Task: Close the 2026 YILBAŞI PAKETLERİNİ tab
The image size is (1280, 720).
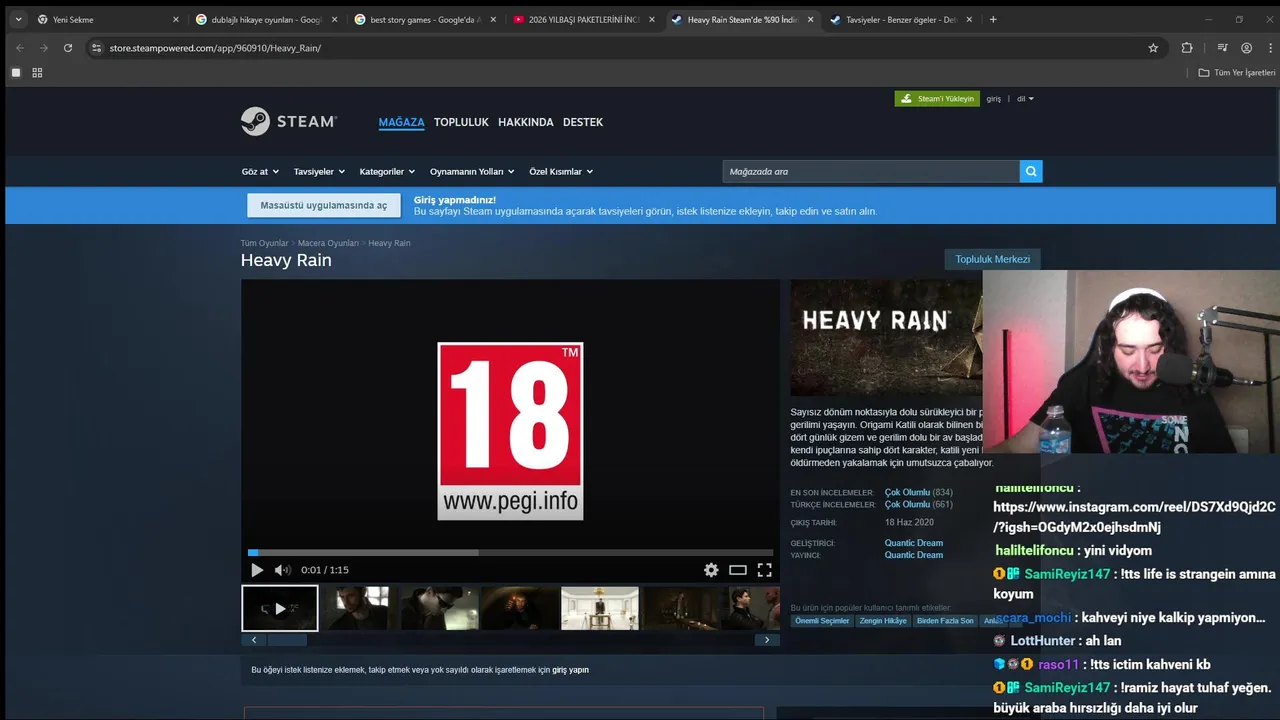Action: [x=652, y=19]
